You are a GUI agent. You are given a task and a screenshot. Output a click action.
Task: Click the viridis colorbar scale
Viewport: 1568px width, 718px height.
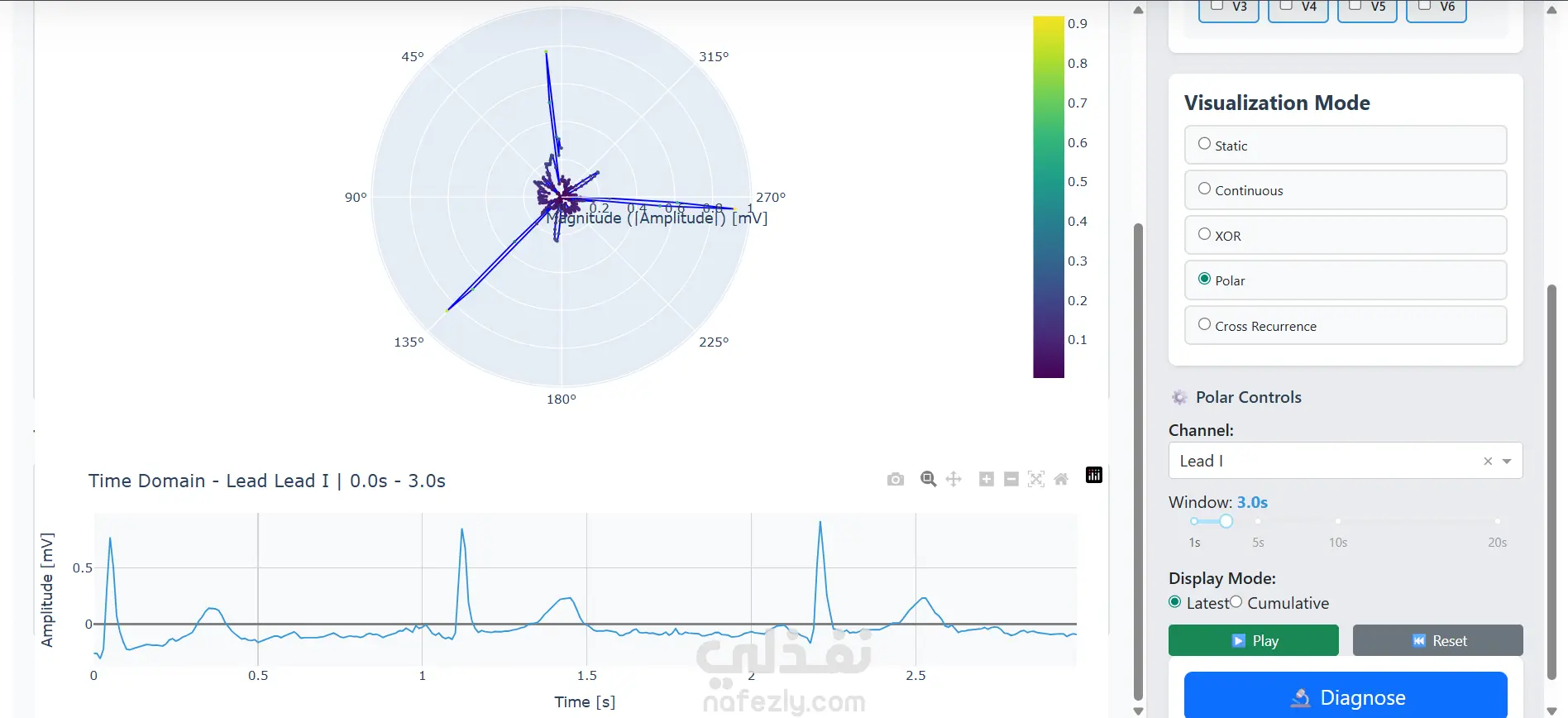pos(1049,197)
